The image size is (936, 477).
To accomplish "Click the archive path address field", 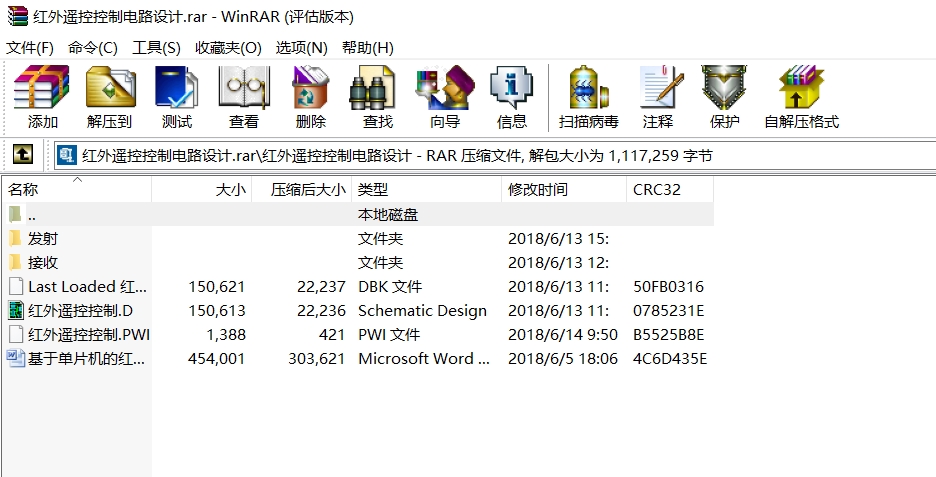I will click(x=495, y=156).
